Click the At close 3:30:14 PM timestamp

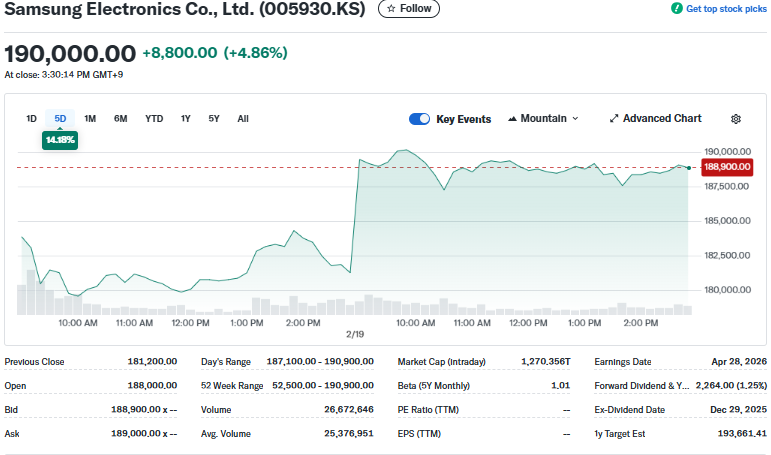(x=64, y=75)
